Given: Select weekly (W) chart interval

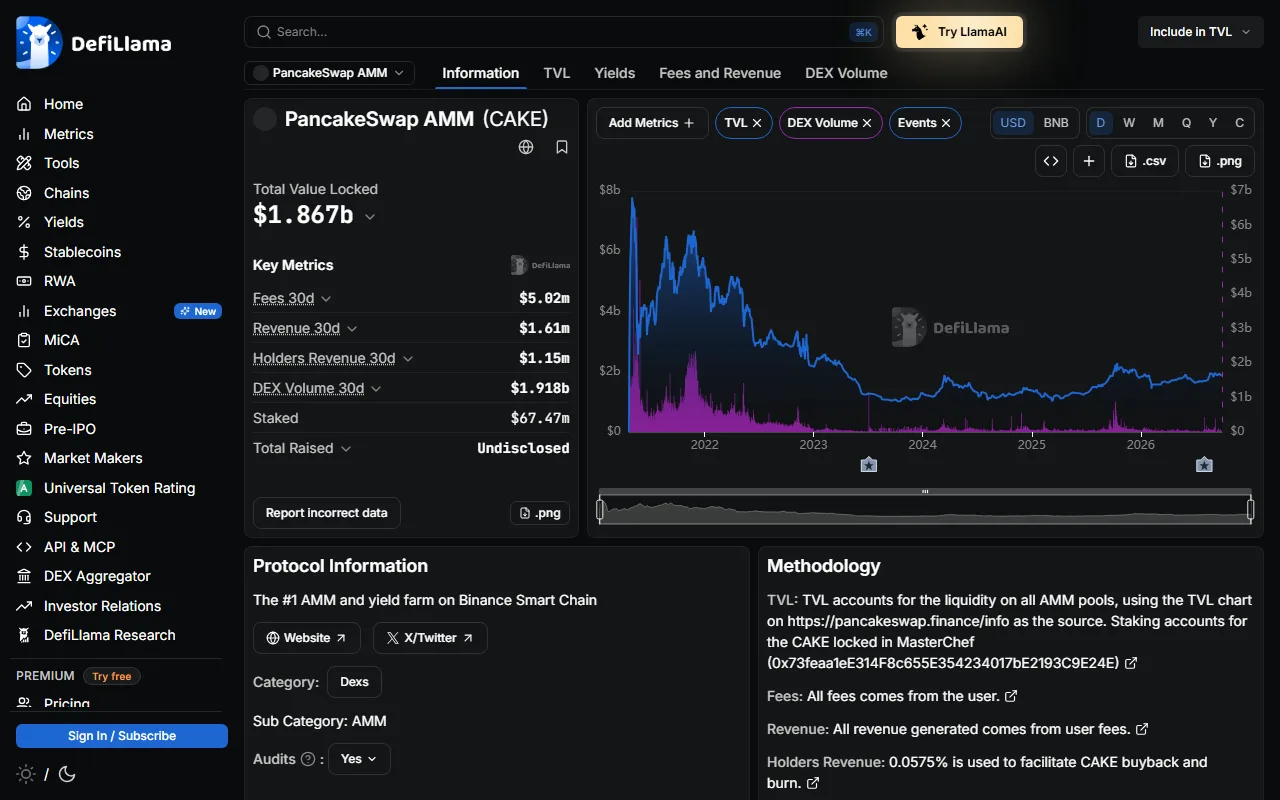Looking at the screenshot, I should click(x=1129, y=123).
